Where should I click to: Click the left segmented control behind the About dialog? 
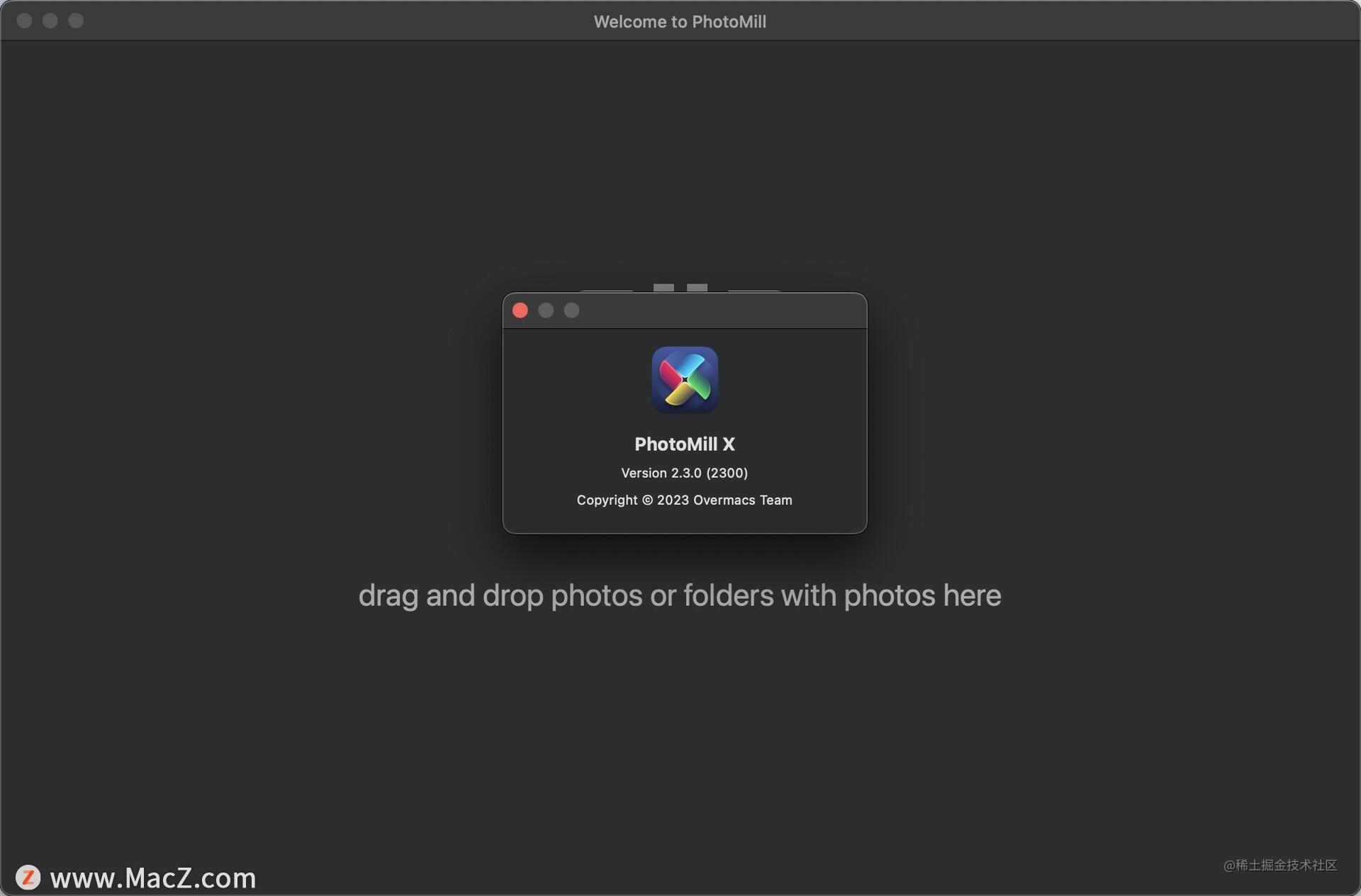click(x=607, y=289)
